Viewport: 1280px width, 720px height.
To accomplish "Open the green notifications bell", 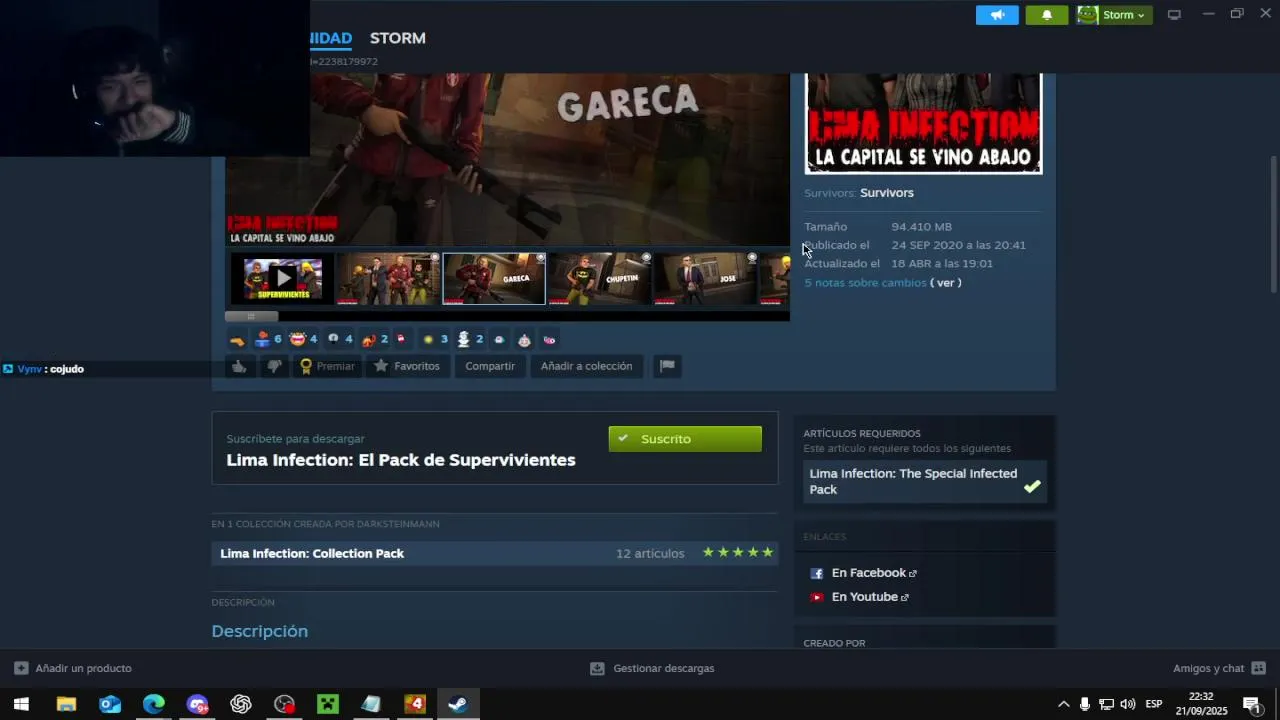I will coord(1047,15).
